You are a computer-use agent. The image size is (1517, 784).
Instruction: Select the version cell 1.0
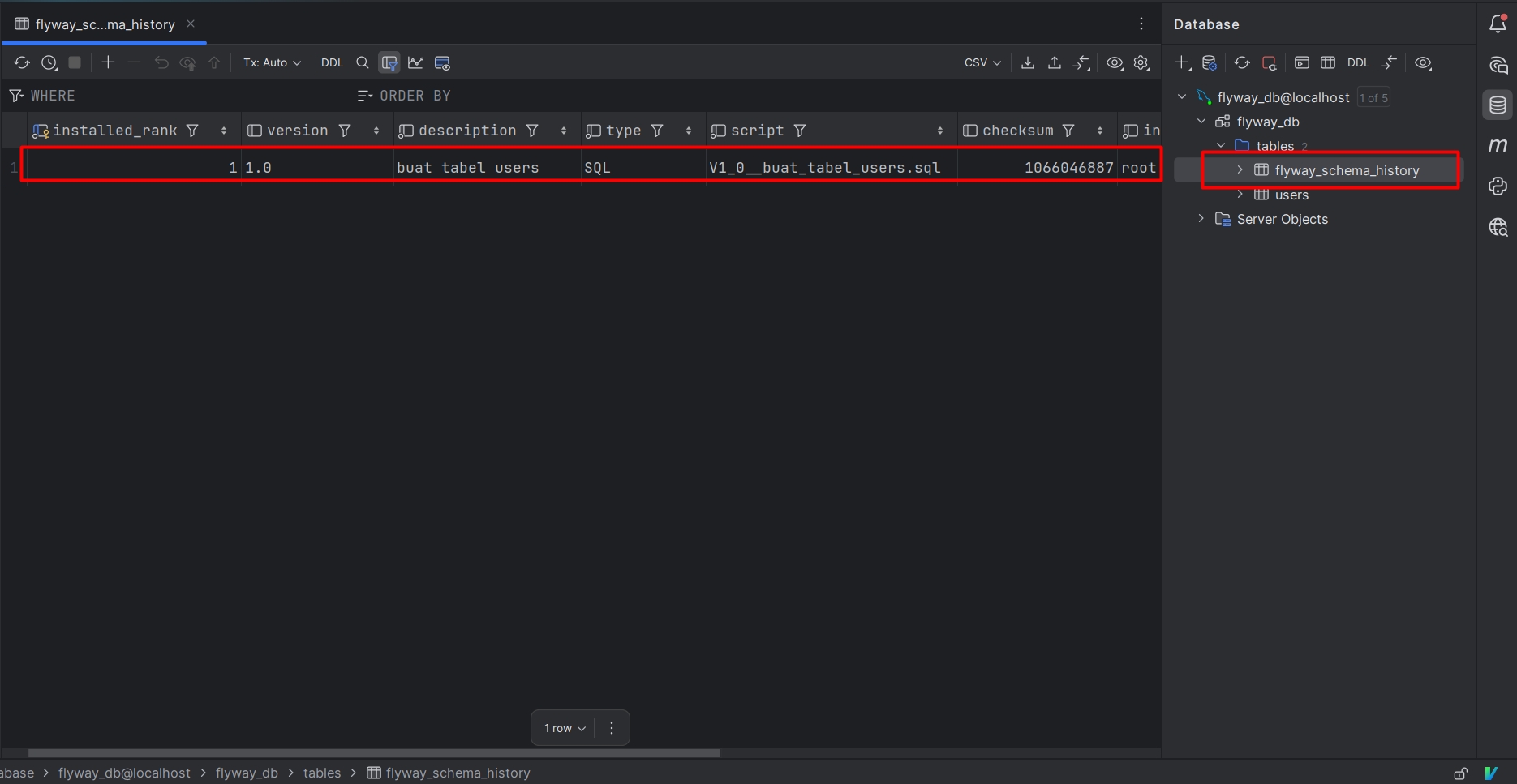pyautogui.click(x=317, y=168)
